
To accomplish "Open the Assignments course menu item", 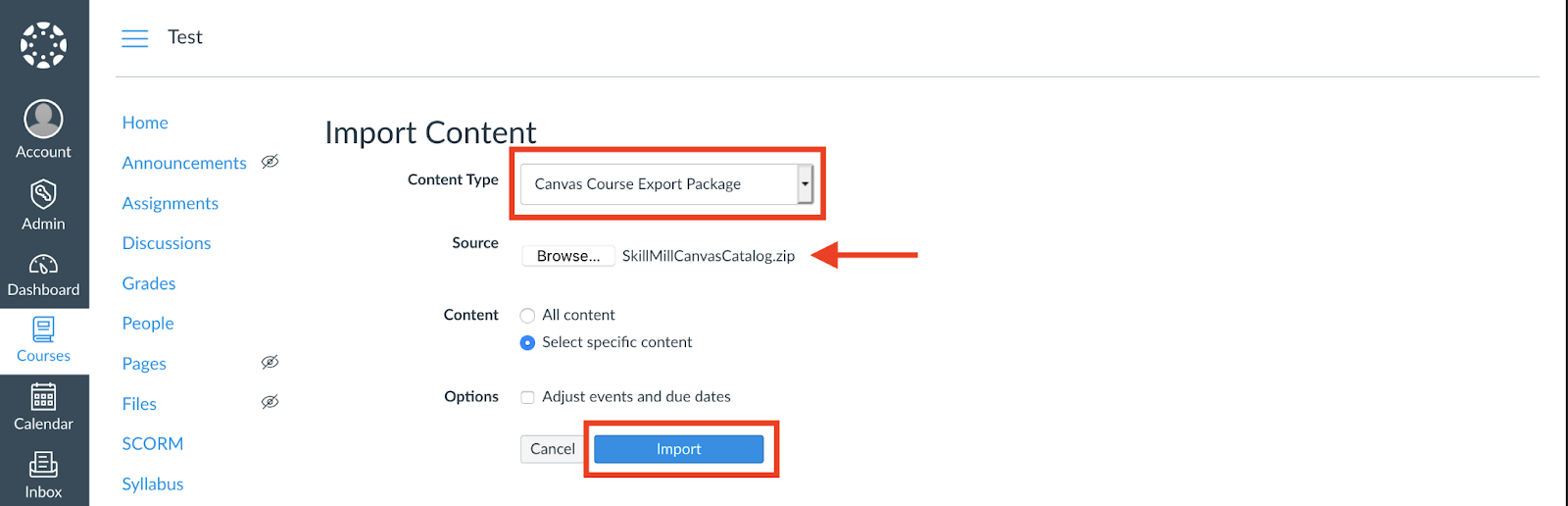I will (171, 203).
